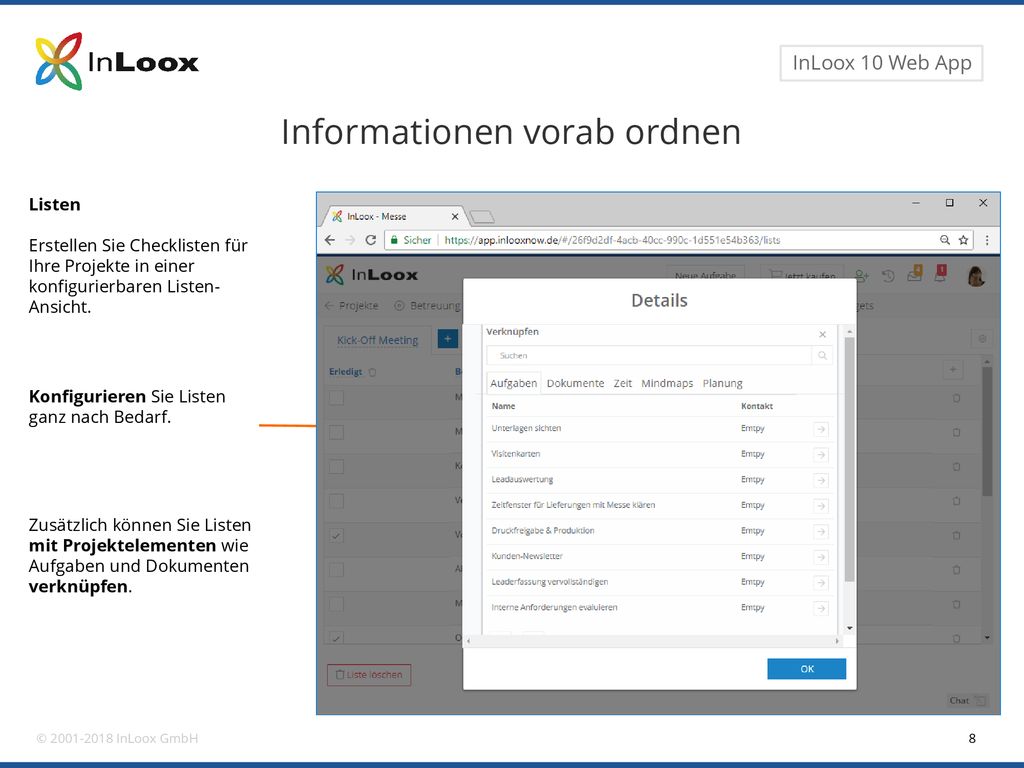This screenshot has width=1024, height=768.
Task: Select the Kunden-Newsletter task name
Action: (526, 556)
